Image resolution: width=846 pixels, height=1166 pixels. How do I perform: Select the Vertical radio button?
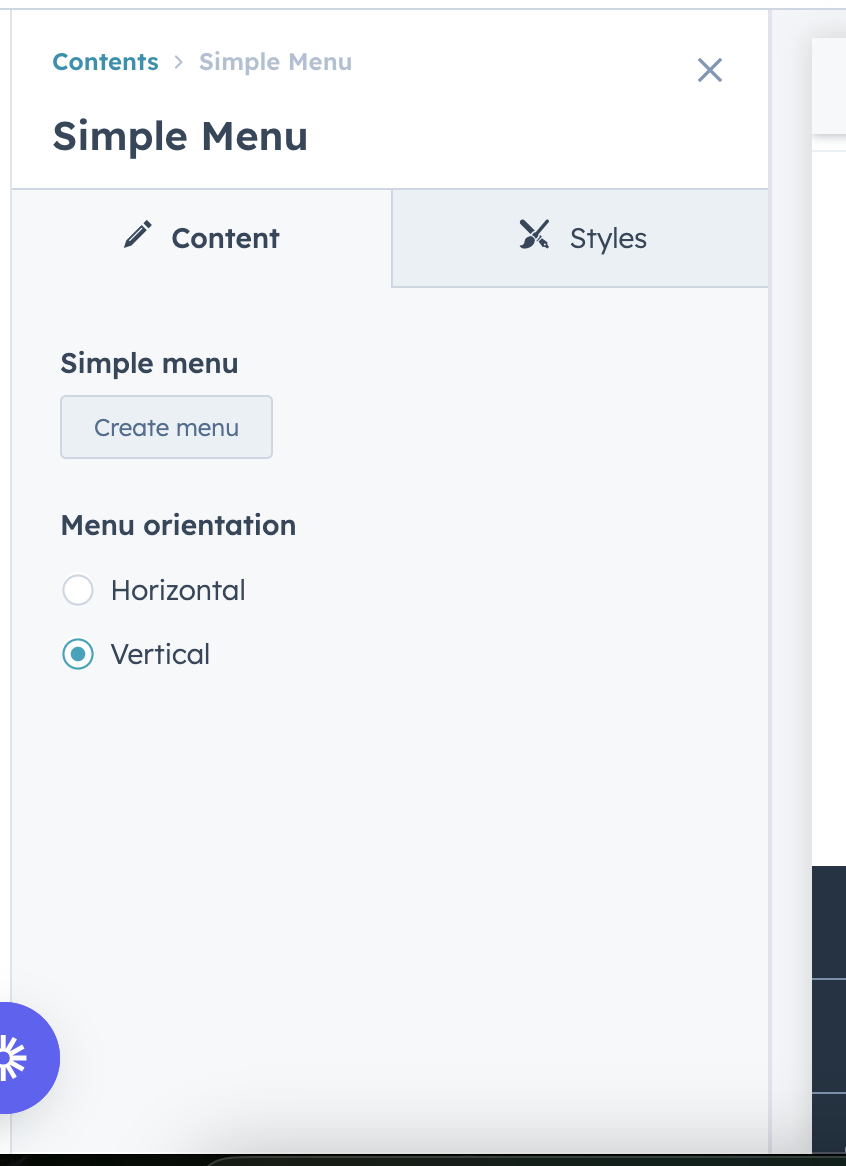78,654
